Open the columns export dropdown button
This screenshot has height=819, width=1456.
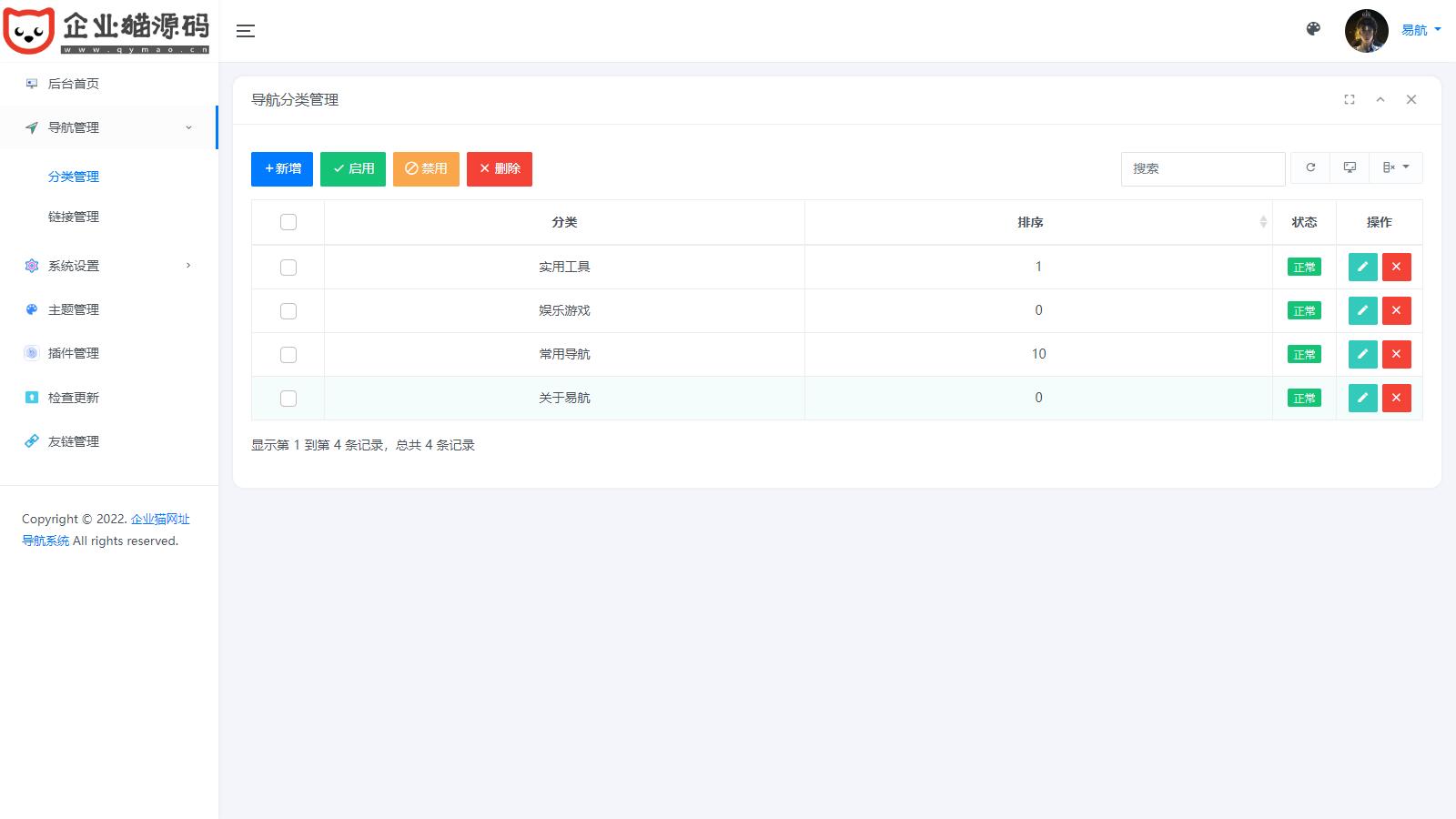[1395, 167]
